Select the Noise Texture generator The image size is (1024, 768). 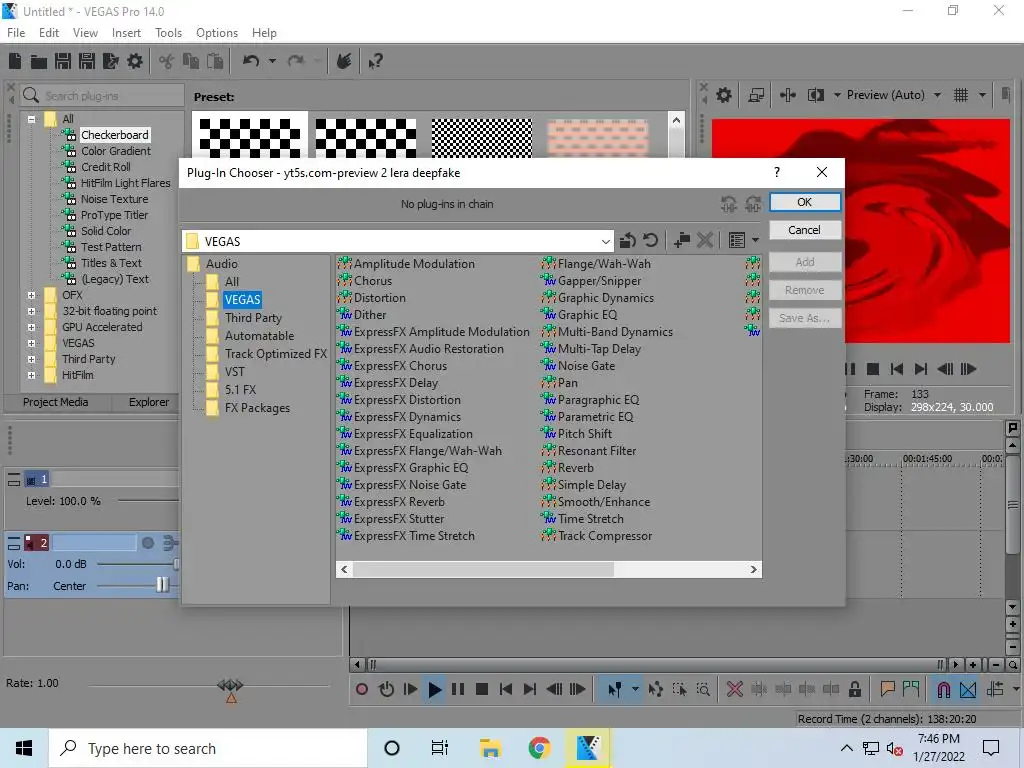click(114, 199)
